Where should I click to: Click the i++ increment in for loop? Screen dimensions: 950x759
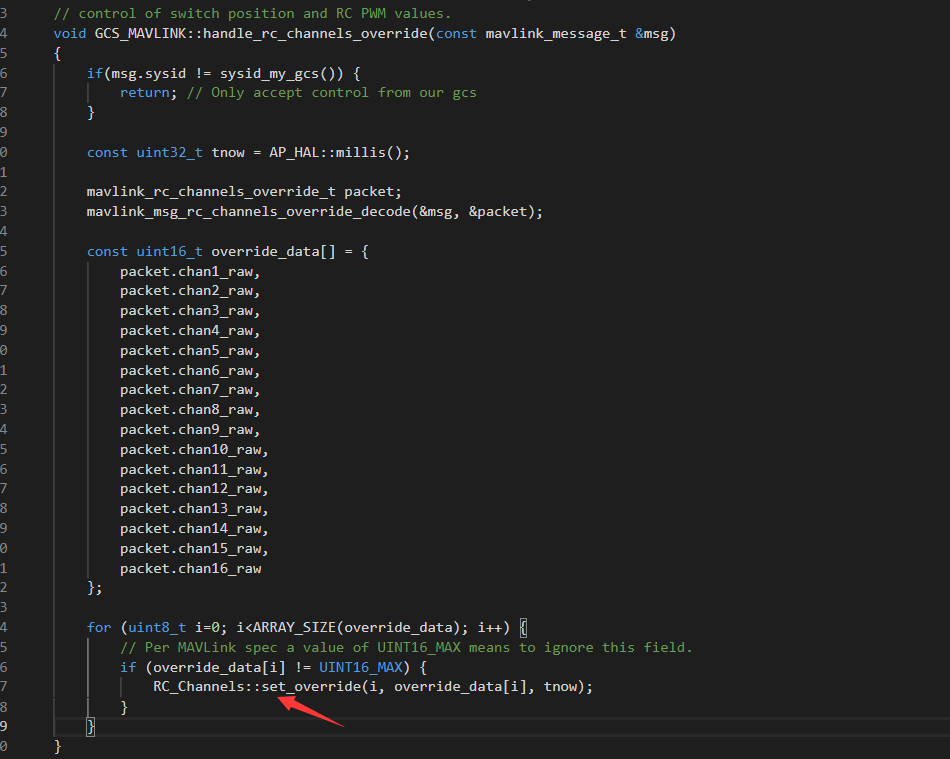(490, 628)
